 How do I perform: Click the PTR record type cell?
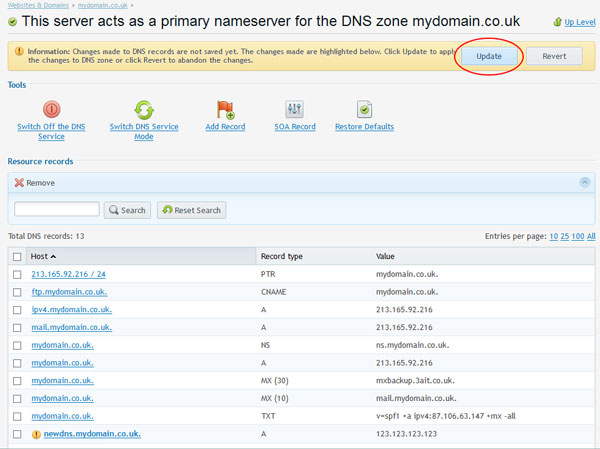tap(268, 274)
